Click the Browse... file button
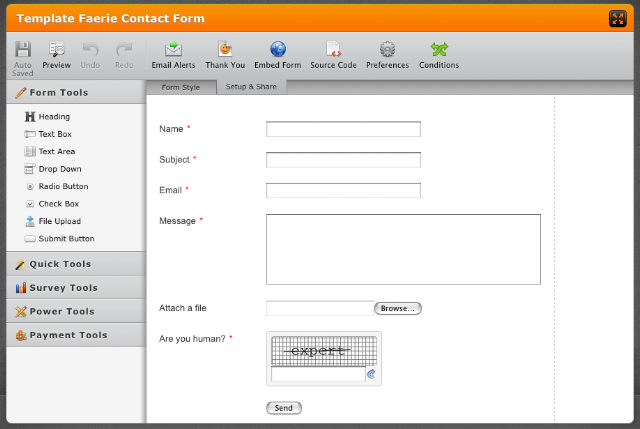 click(398, 309)
